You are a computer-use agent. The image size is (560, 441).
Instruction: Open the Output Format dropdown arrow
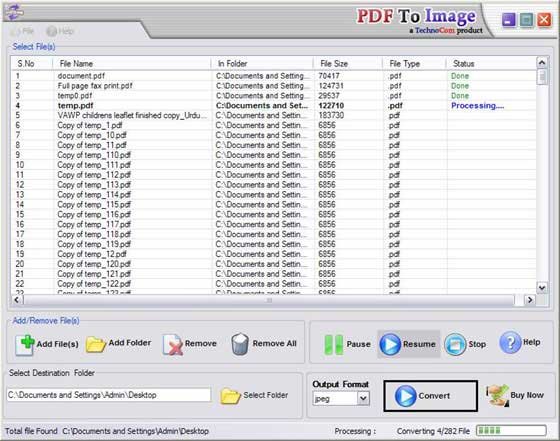pos(363,398)
